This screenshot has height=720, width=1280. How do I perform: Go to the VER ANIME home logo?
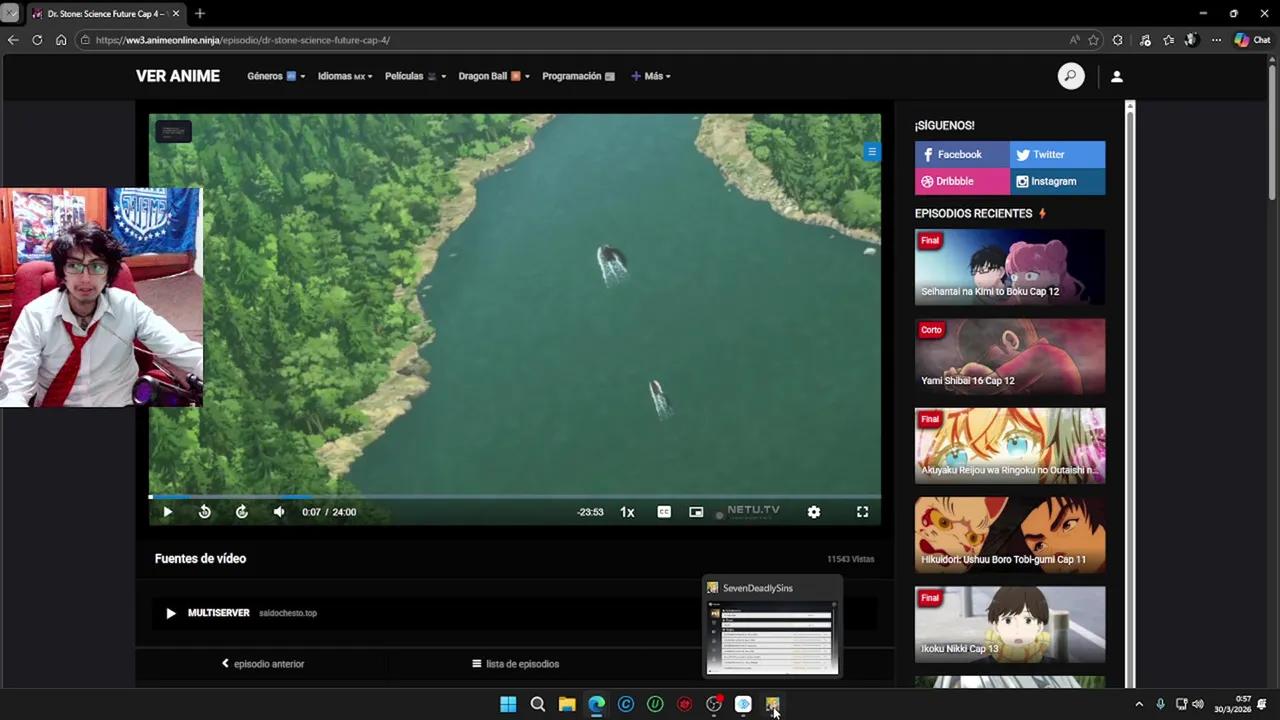(x=178, y=76)
